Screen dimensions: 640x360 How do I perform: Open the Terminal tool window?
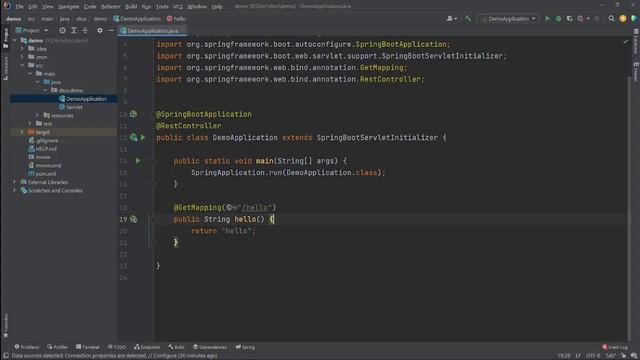pos(88,347)
